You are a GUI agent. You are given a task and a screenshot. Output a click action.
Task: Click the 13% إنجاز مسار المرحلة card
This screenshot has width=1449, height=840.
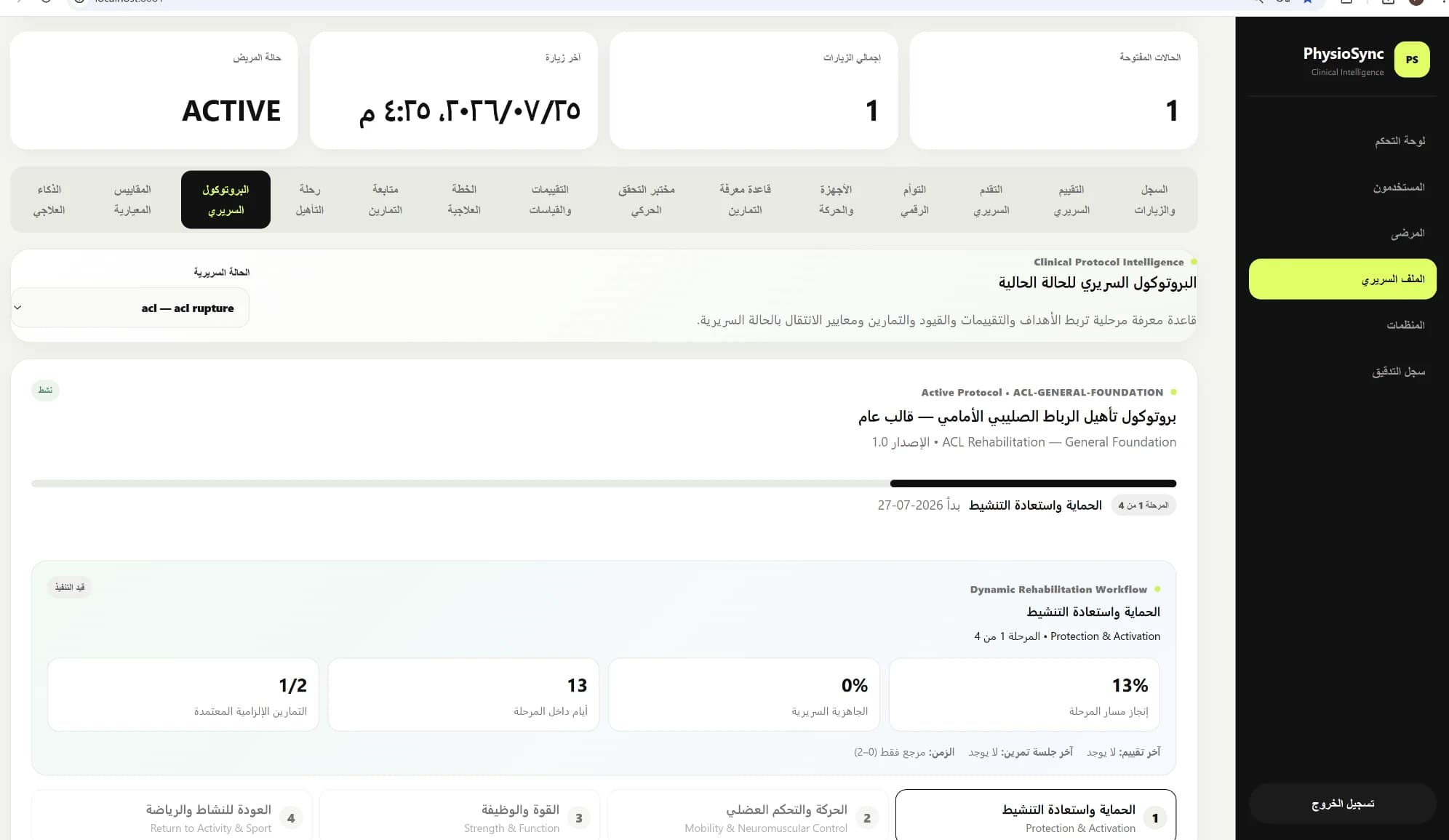tap(1024, 695)
